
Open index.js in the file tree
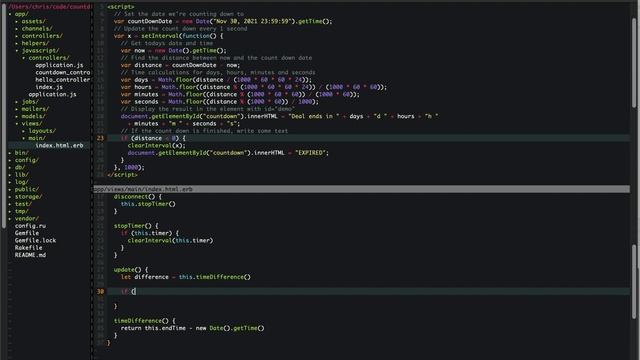(49, 87)
